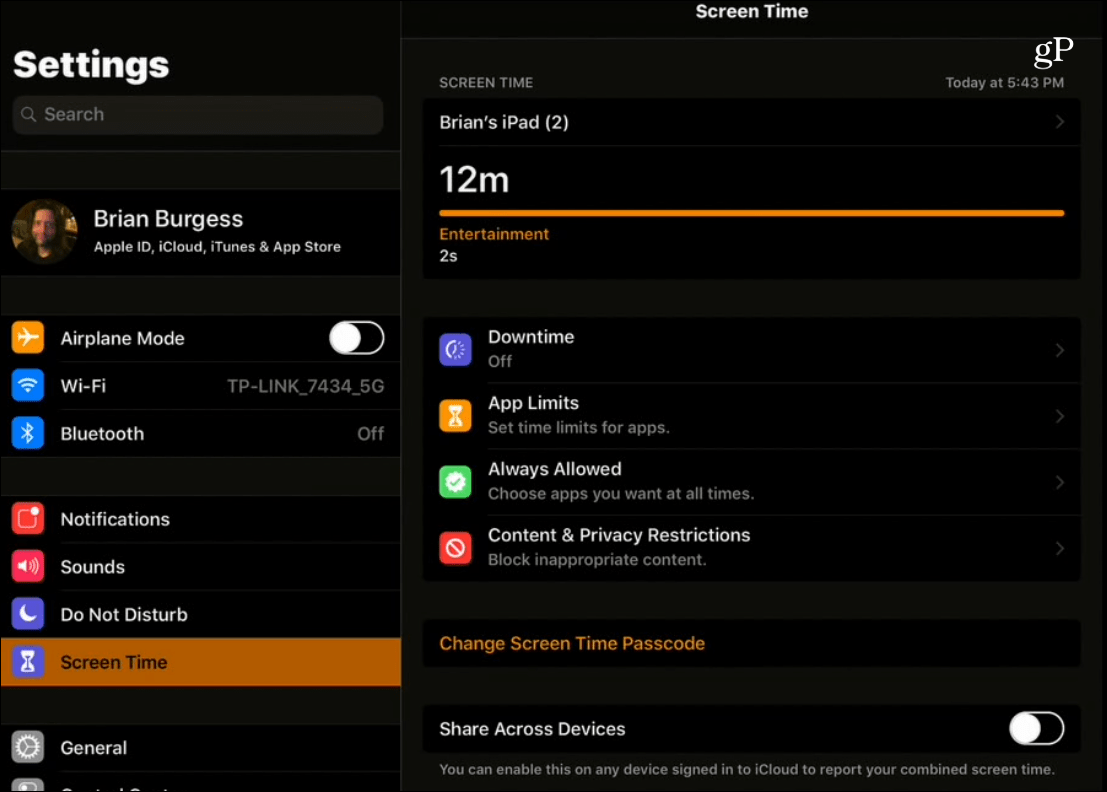Open Always Allowed settings label
The image size is (1107, 792).
(x=555, y=469)
